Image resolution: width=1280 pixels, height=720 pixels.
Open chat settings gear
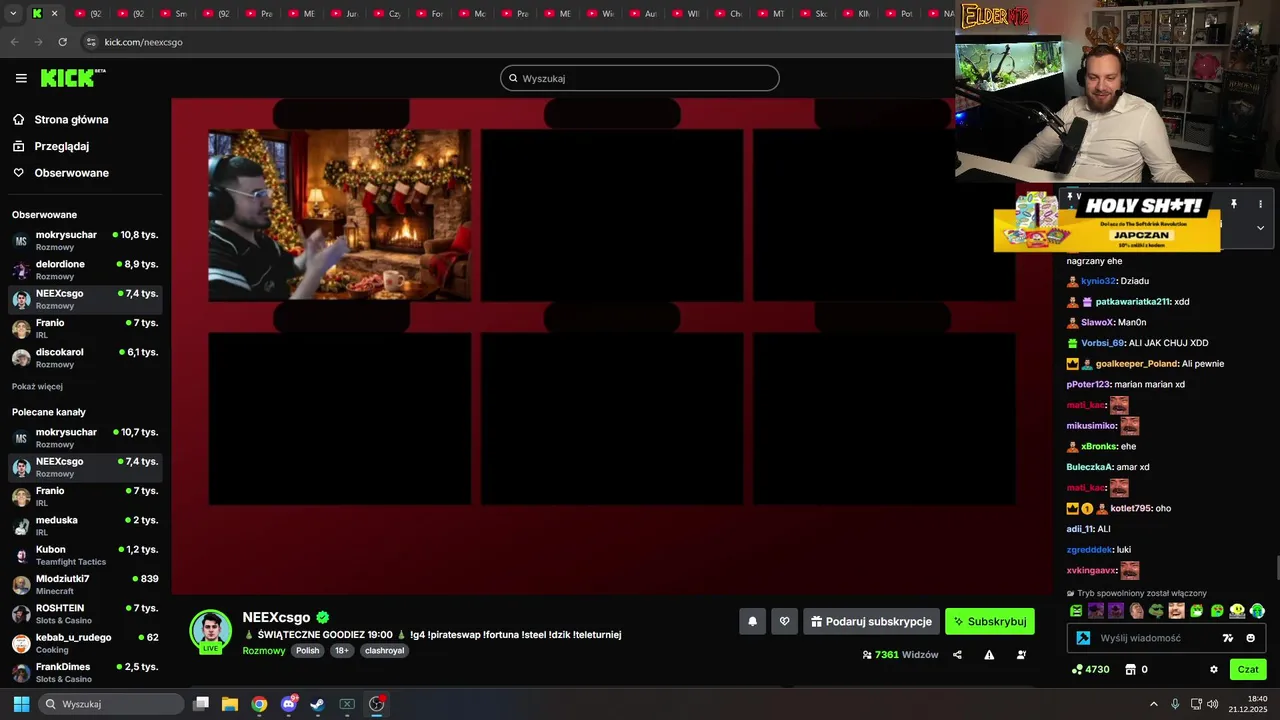point(1214,669)
